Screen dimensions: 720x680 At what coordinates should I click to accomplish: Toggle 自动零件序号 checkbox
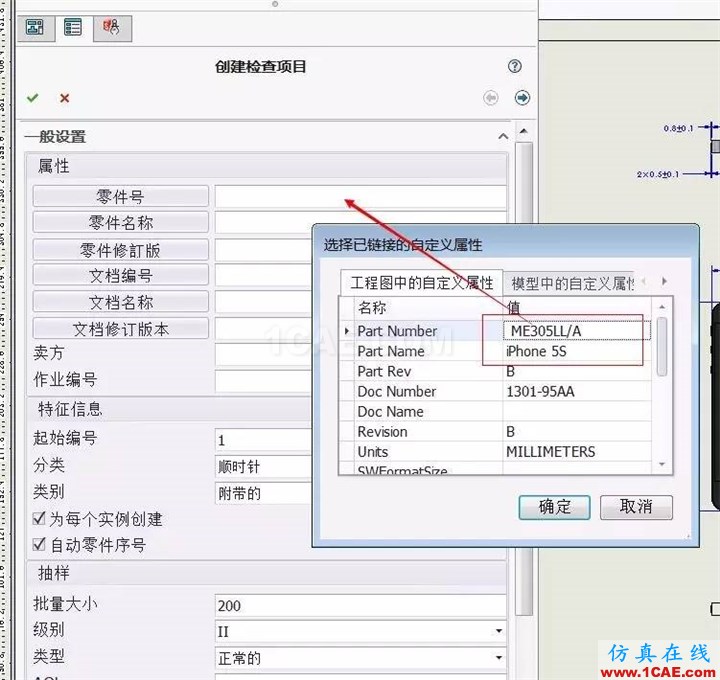click(39, 545)
